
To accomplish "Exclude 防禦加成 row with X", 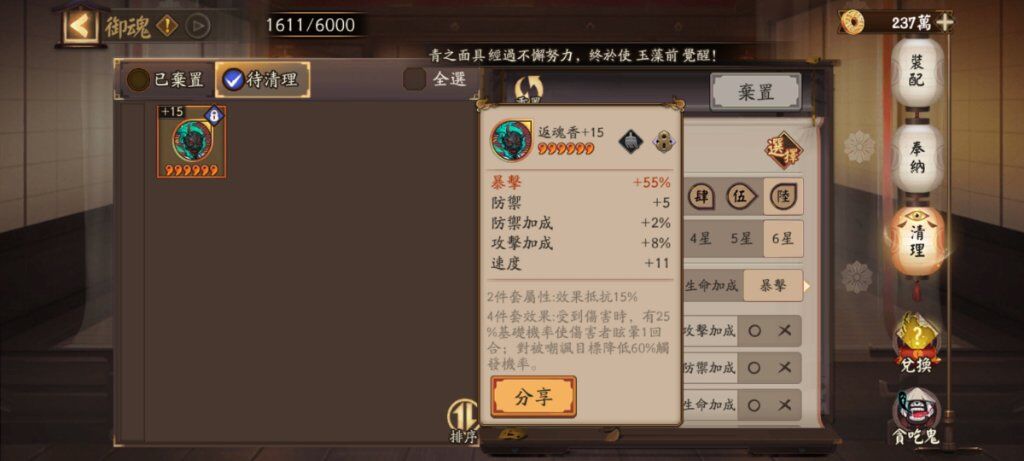I will click(785, 368).
